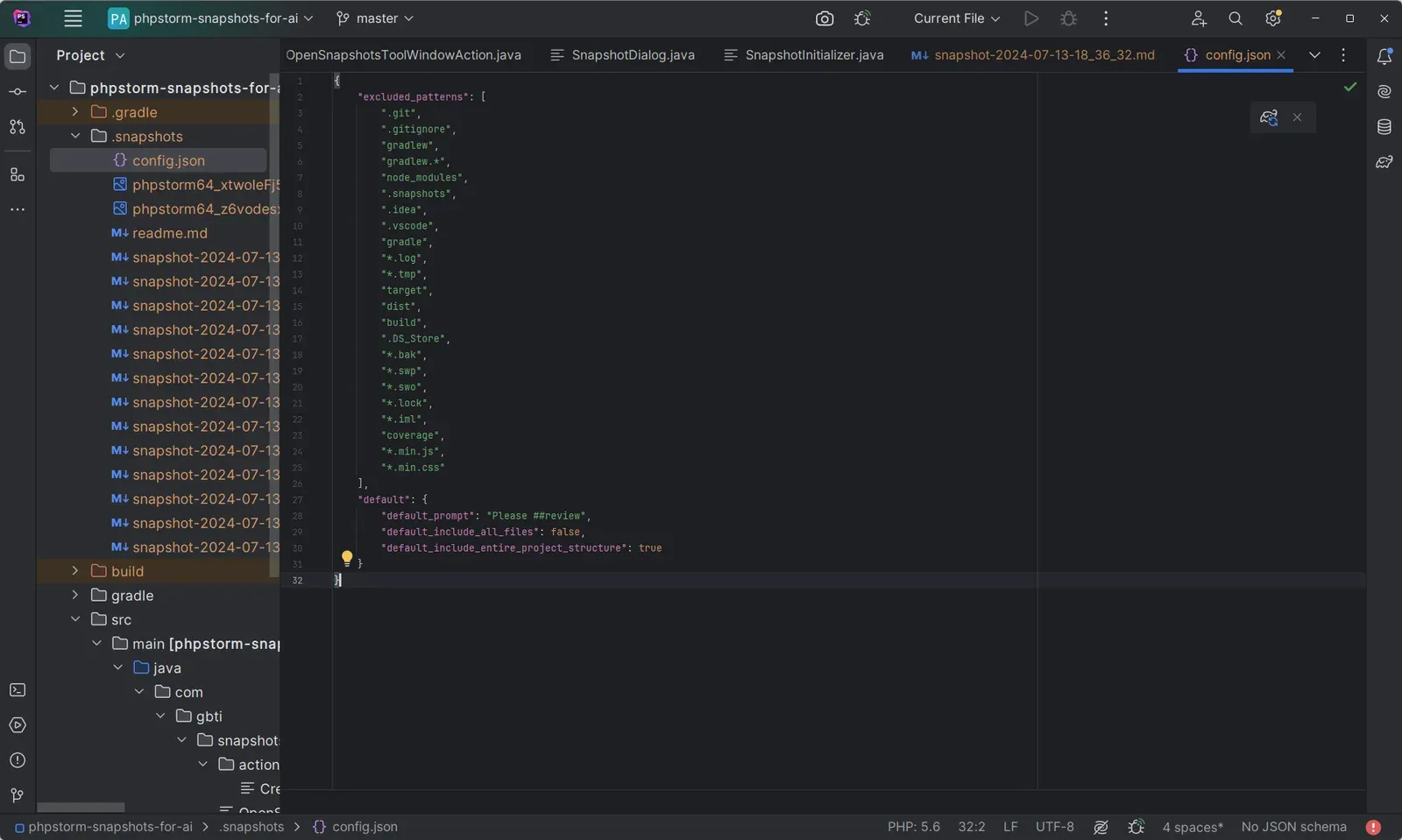This screenshot has height=840, width=1402.
Task: Collapse the .snapshots folder
Action: coord(74,137)
